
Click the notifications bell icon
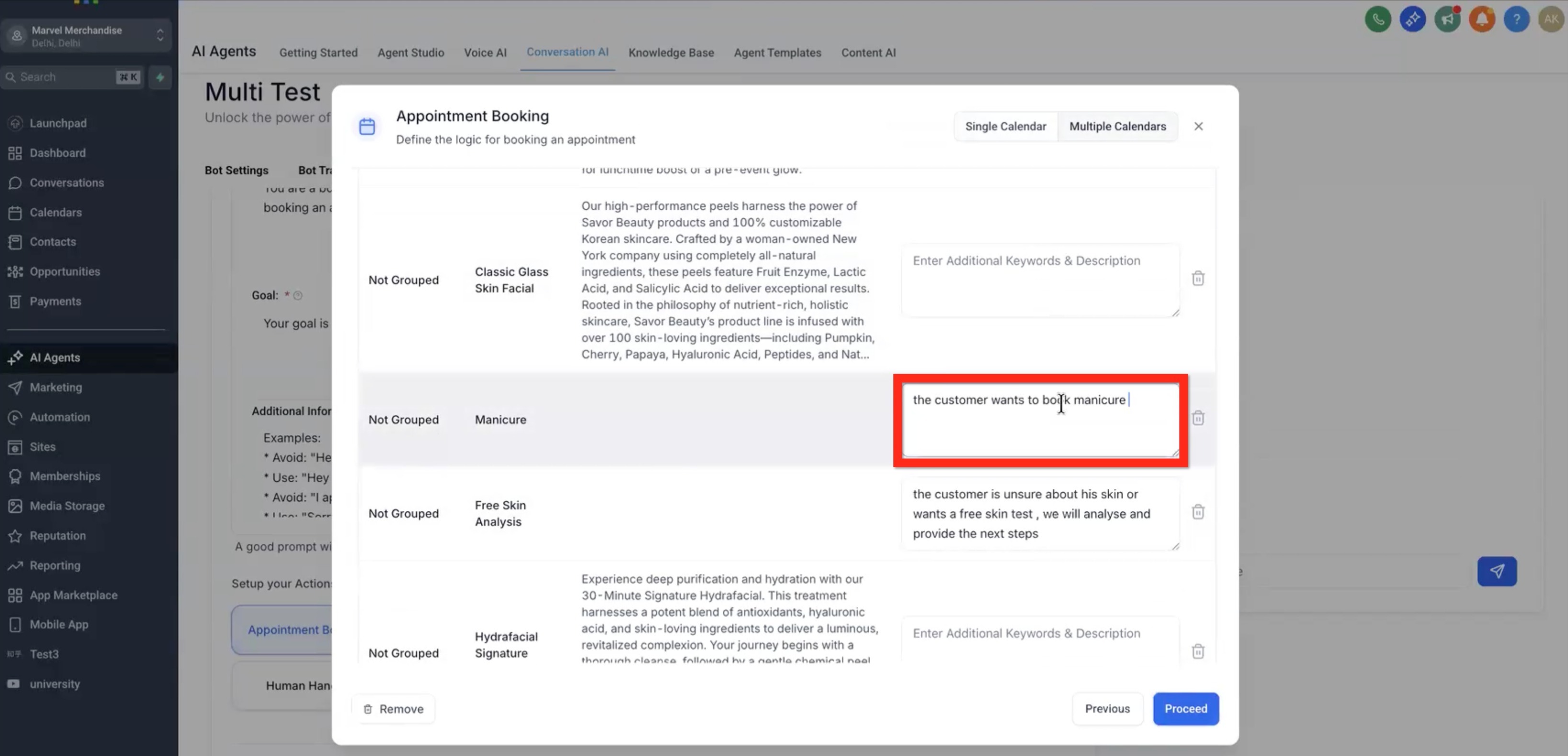click(1482, 20)
